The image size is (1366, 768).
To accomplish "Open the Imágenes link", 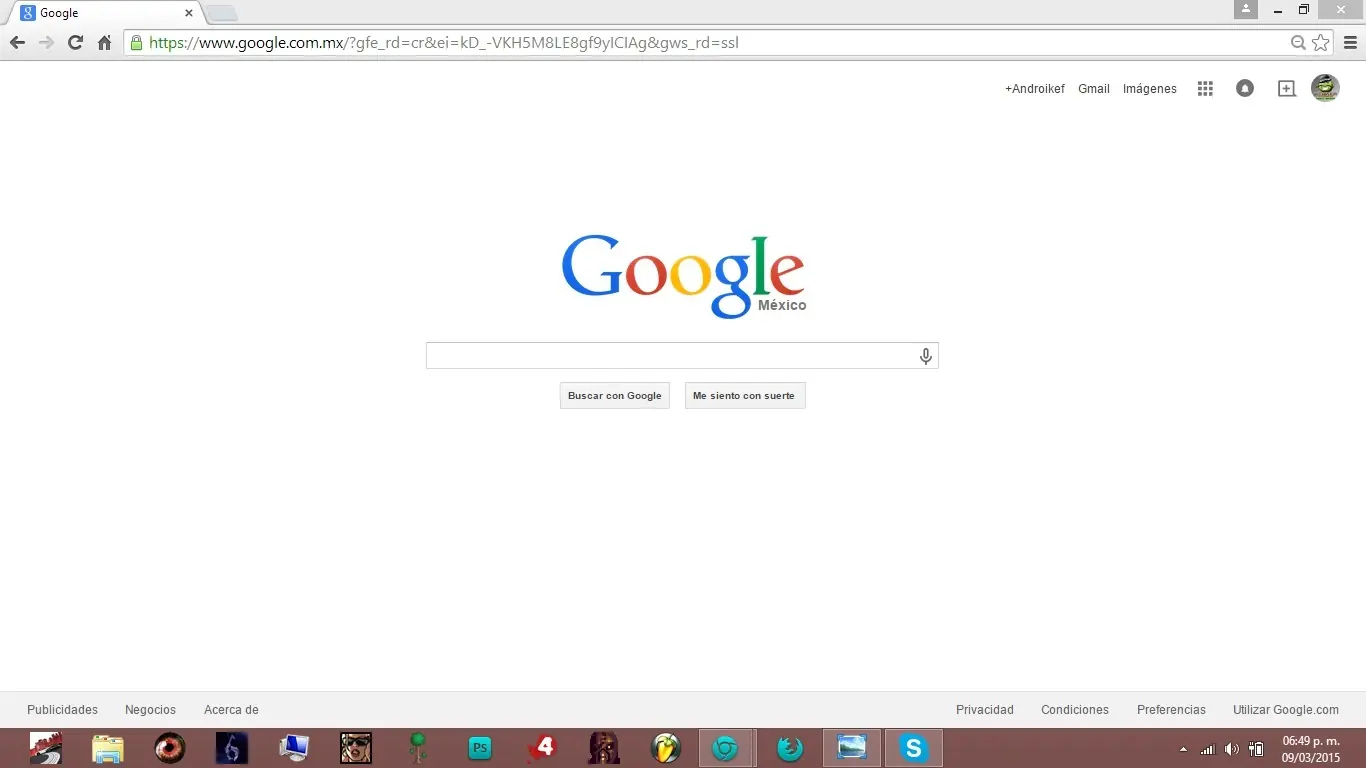I will (x=1150, y=89).
